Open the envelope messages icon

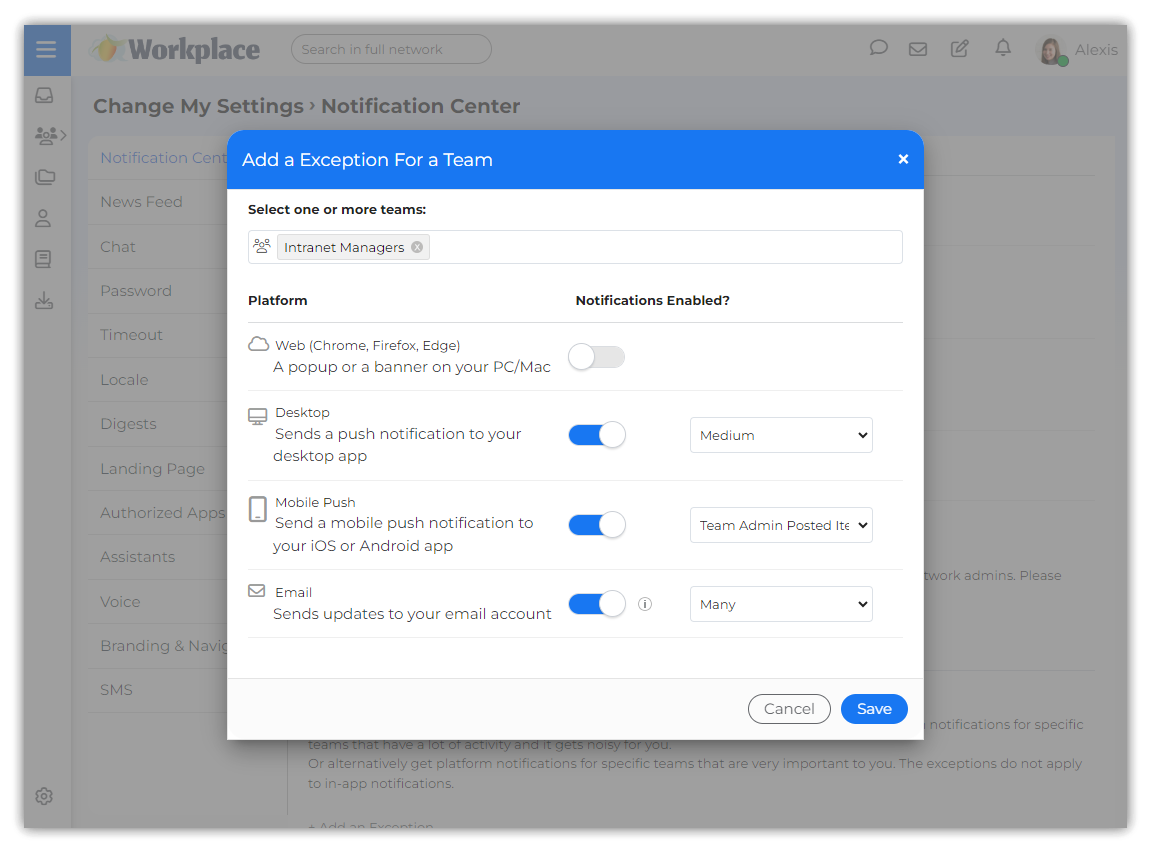tap(917, 49)
